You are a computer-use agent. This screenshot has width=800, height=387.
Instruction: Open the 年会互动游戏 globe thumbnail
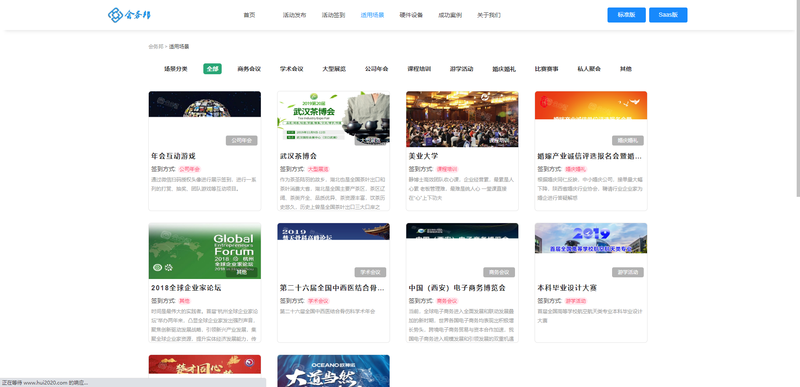point(205,104)
